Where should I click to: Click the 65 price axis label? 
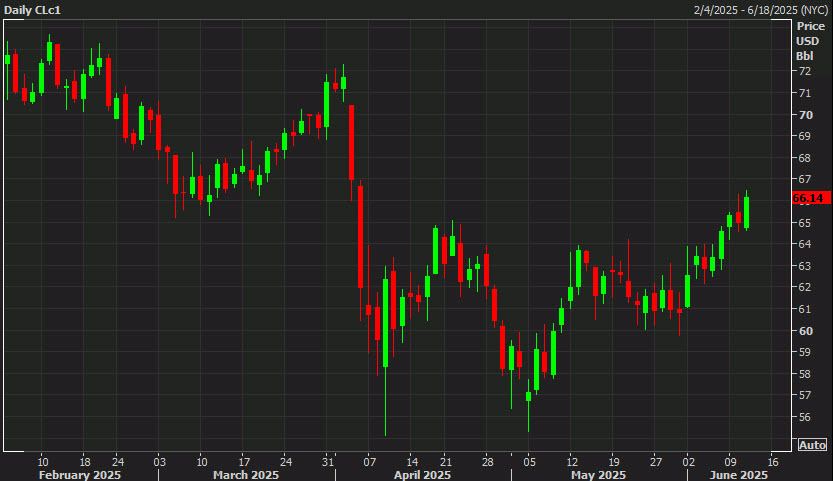click(x=805, y=223)
